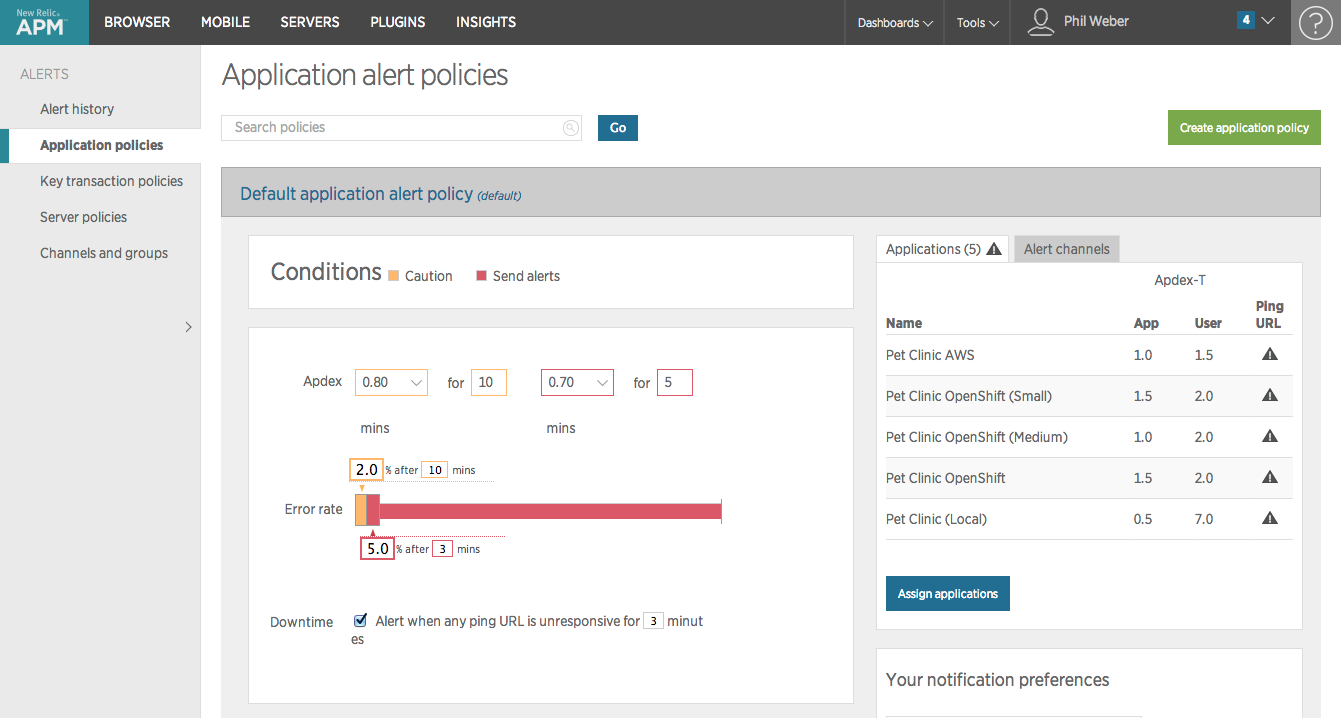The image size is (1341, 718).
Task: Click the Apdex alert minutes field showing 5
Action: [x=675, y=382]
